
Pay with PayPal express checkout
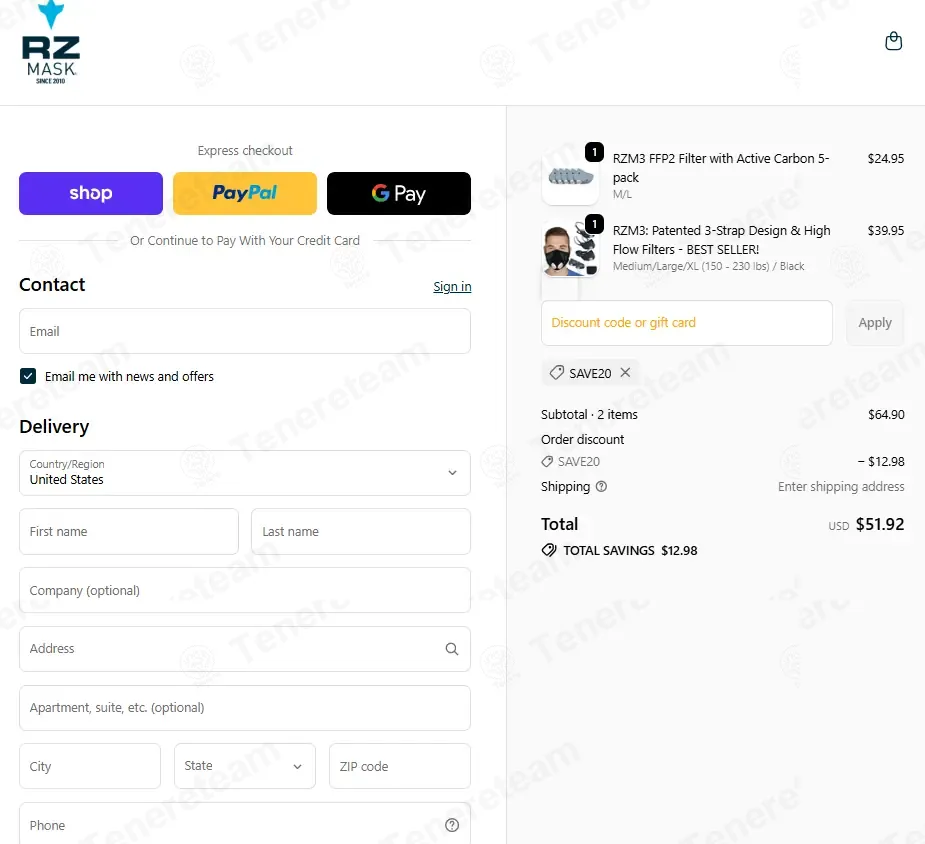pyautogui.click(x=245, y=193)
